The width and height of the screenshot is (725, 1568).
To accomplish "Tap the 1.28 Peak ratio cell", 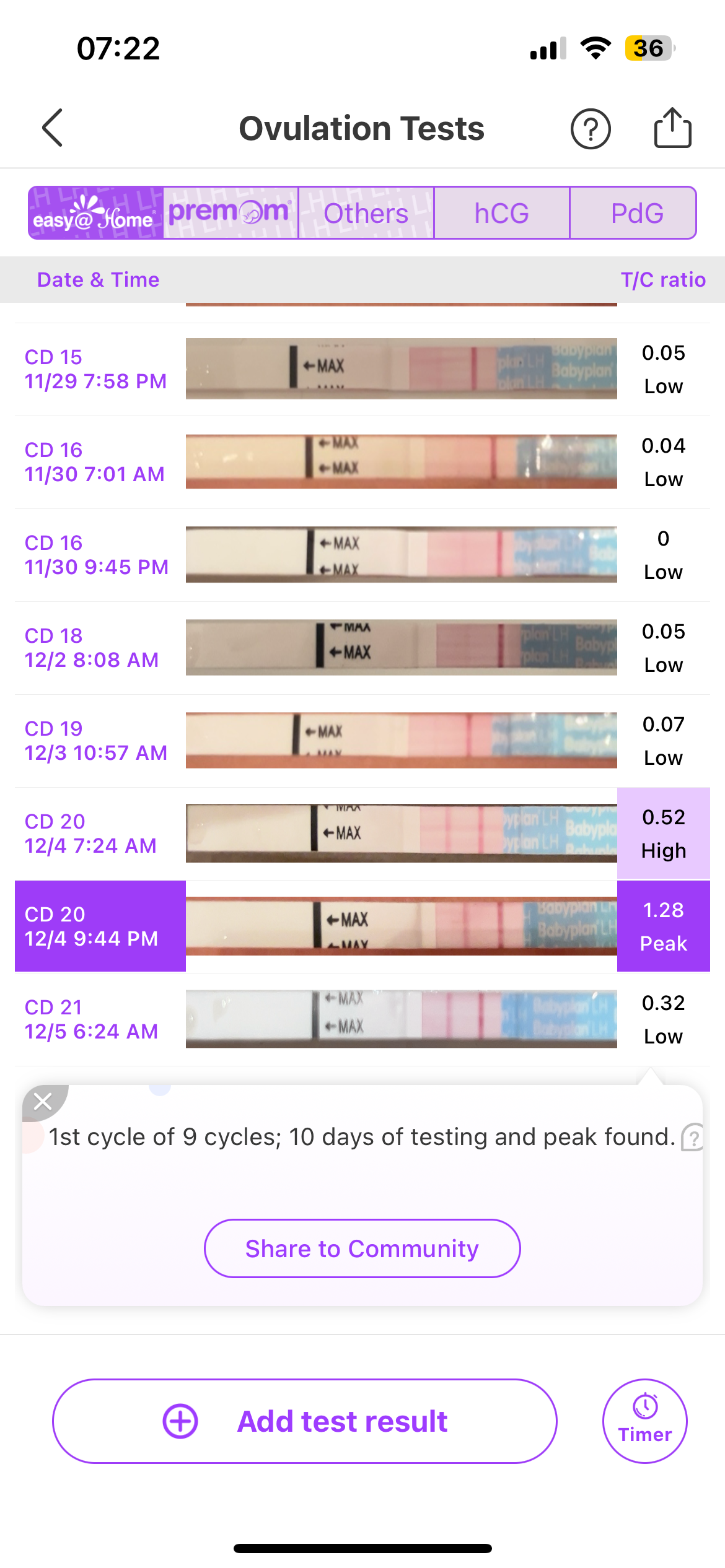I will coord(663,926).
